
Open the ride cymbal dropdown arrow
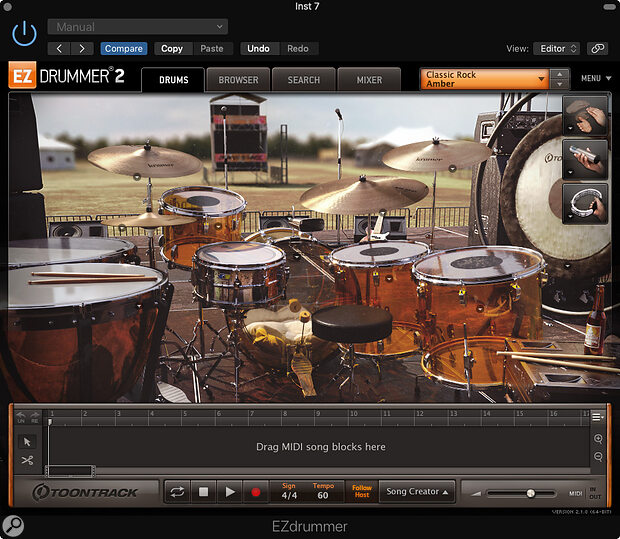click(x=383, y=212)
